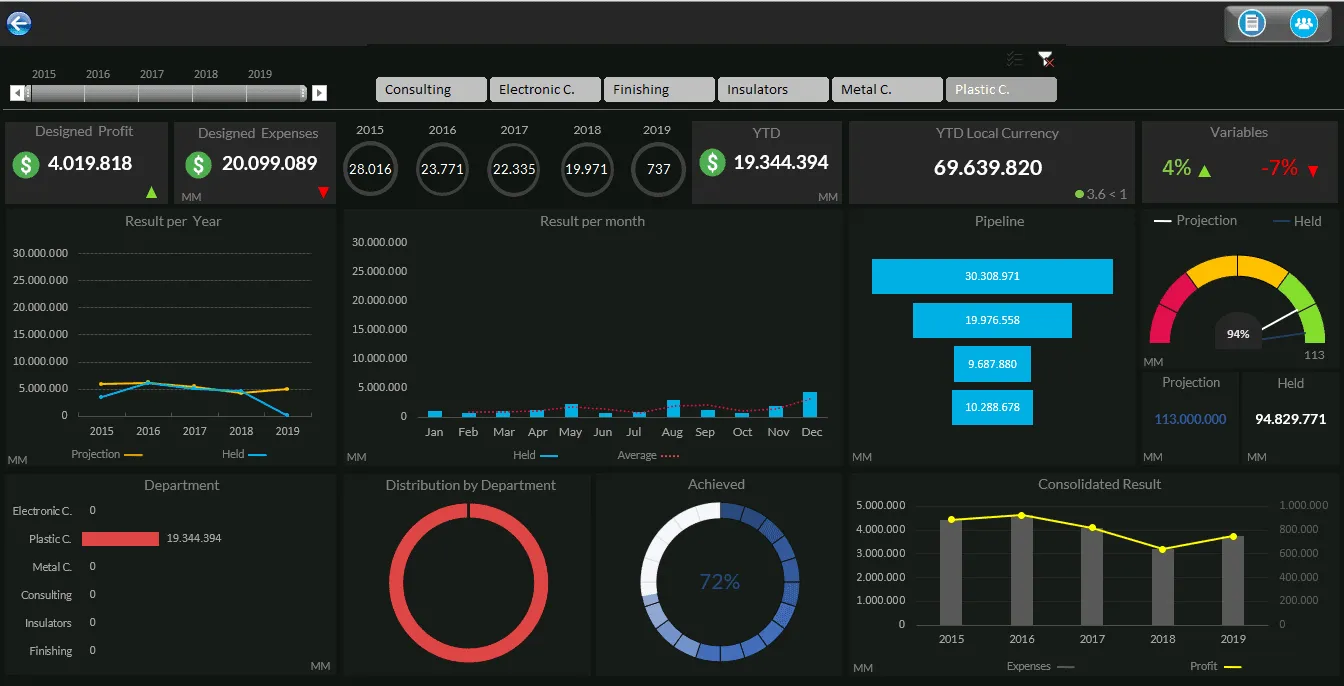1344x686 pixels.
Task: Select the Insulators slicer tab
Action: (x=773, y=89)
